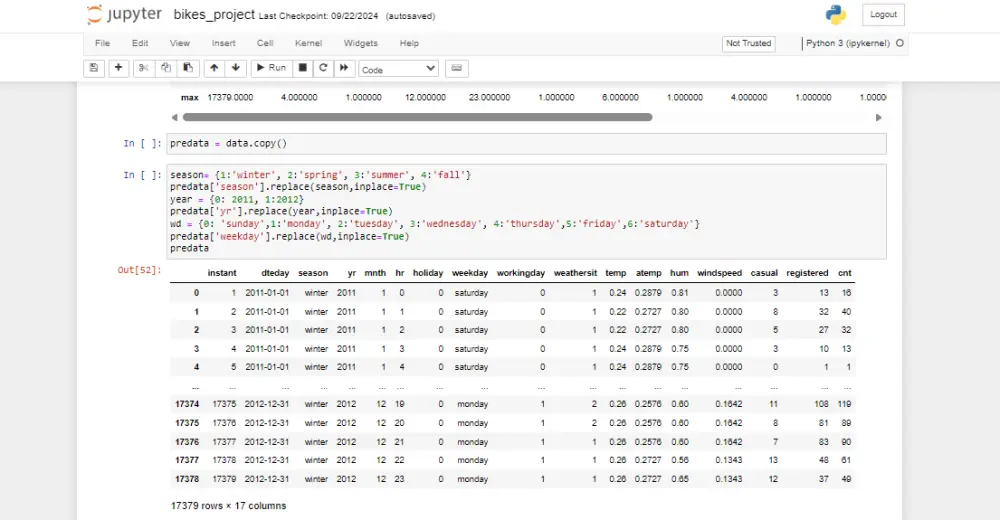
Task: Click the weekday column header
Action: click(x=470, y=273)
